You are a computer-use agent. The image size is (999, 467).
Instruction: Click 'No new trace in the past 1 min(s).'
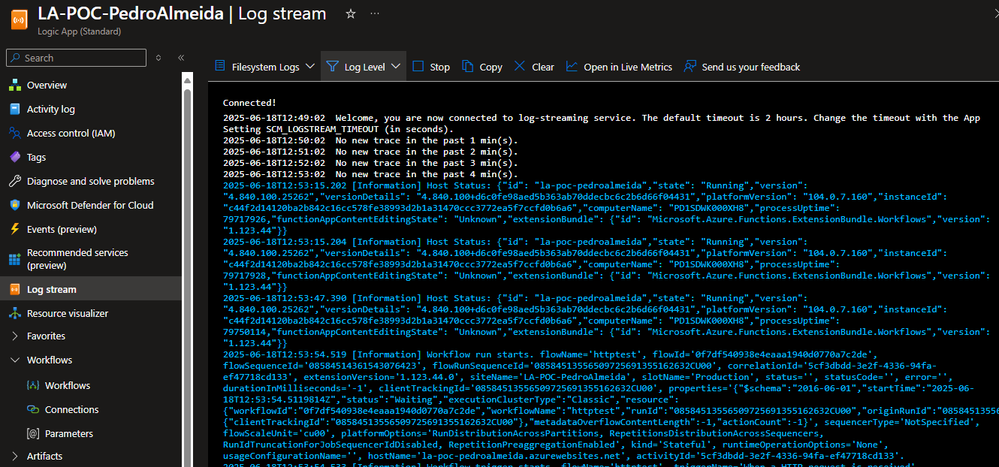point(427,140)
